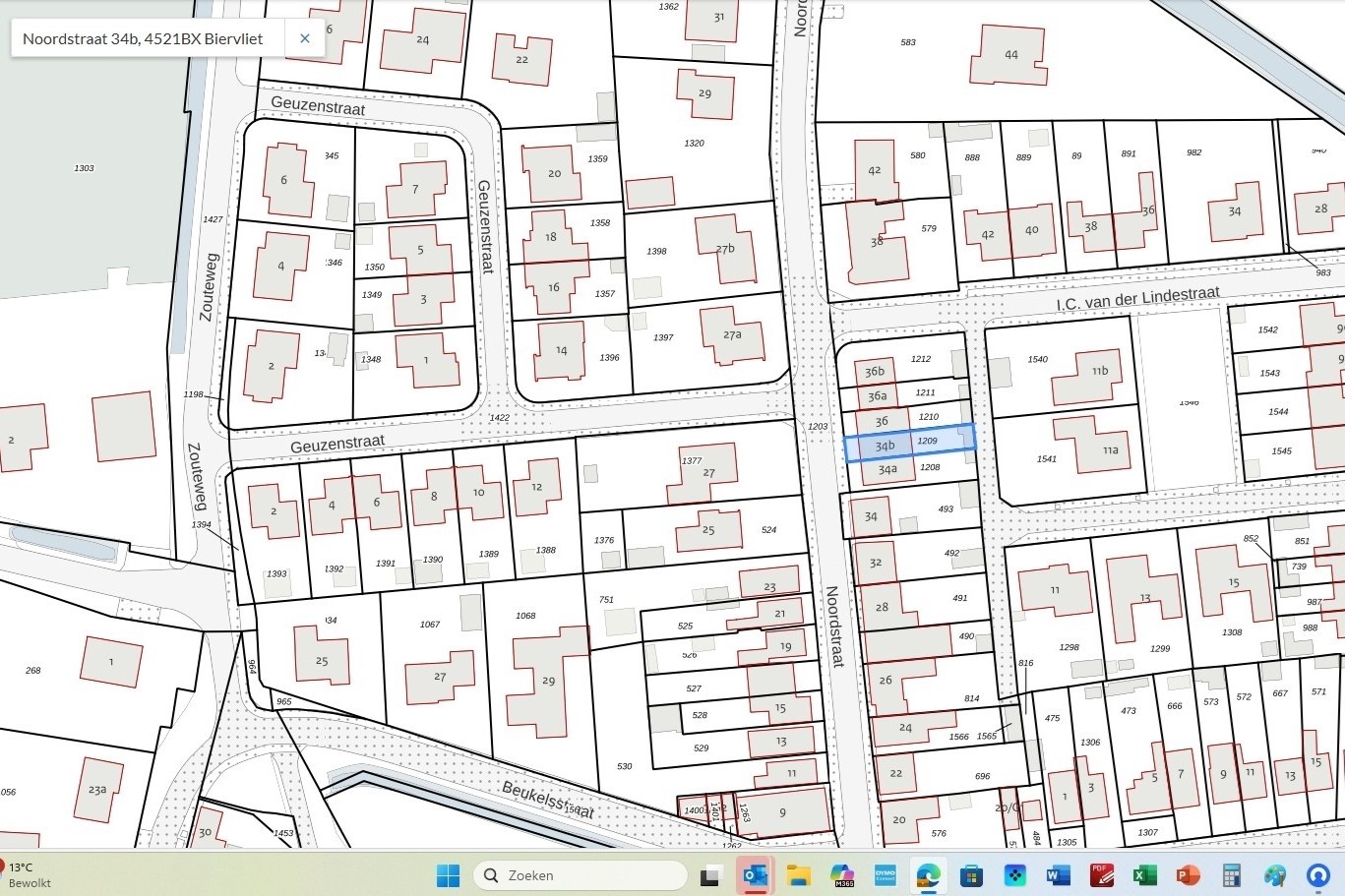1345x896 pixels.
Task: Launch PowerPoint from the taskbar
Action: (1188, 875)
